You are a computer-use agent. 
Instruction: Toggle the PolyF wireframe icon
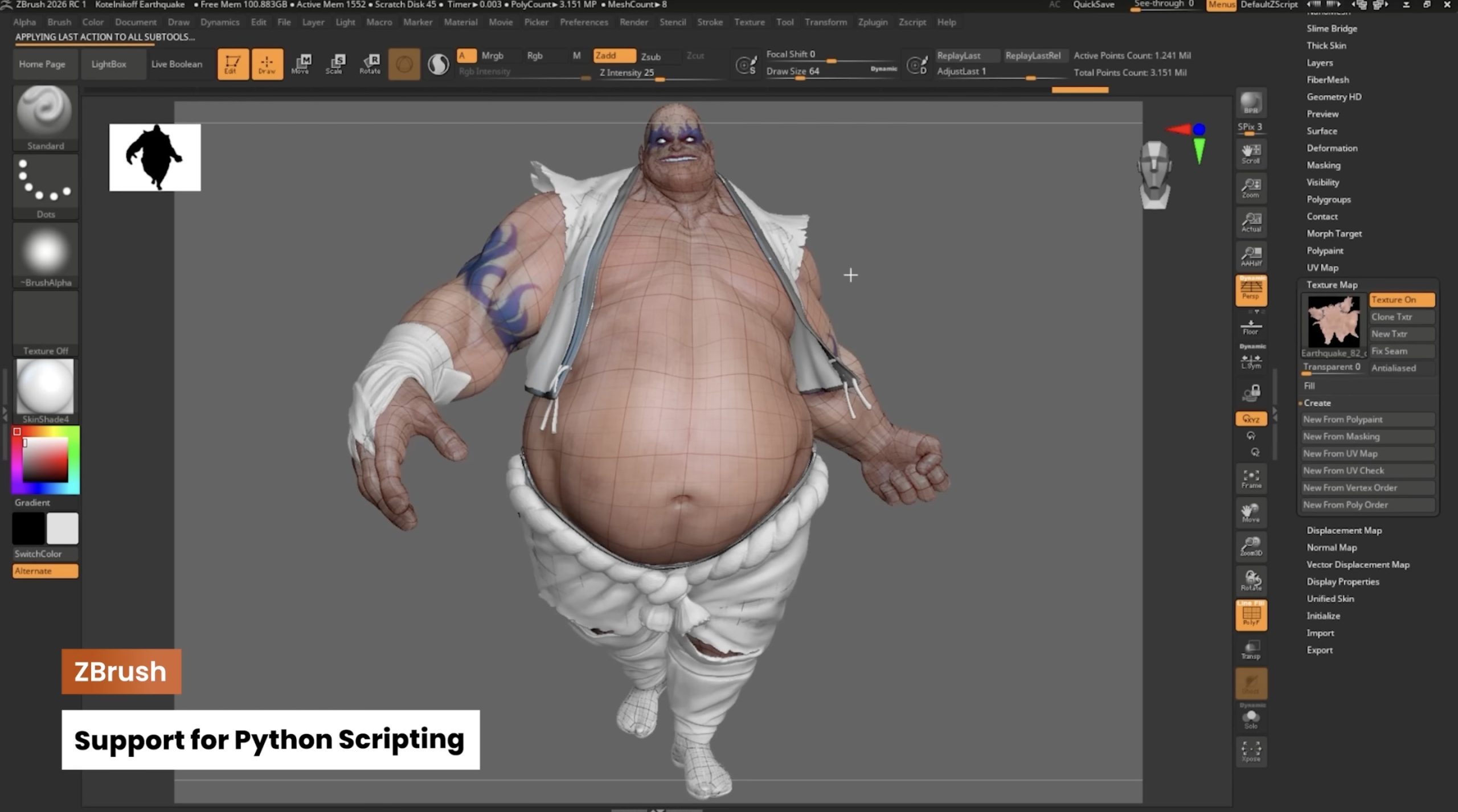click(1251, 616)
